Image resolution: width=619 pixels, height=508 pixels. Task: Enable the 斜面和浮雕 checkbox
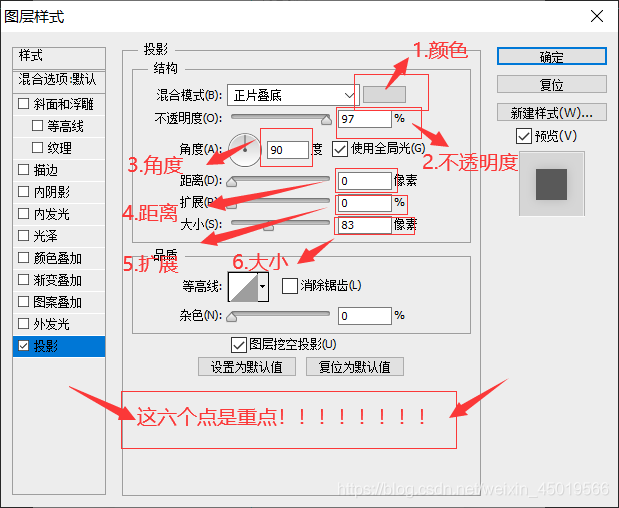pyautogui.click(x=24, y=104)
